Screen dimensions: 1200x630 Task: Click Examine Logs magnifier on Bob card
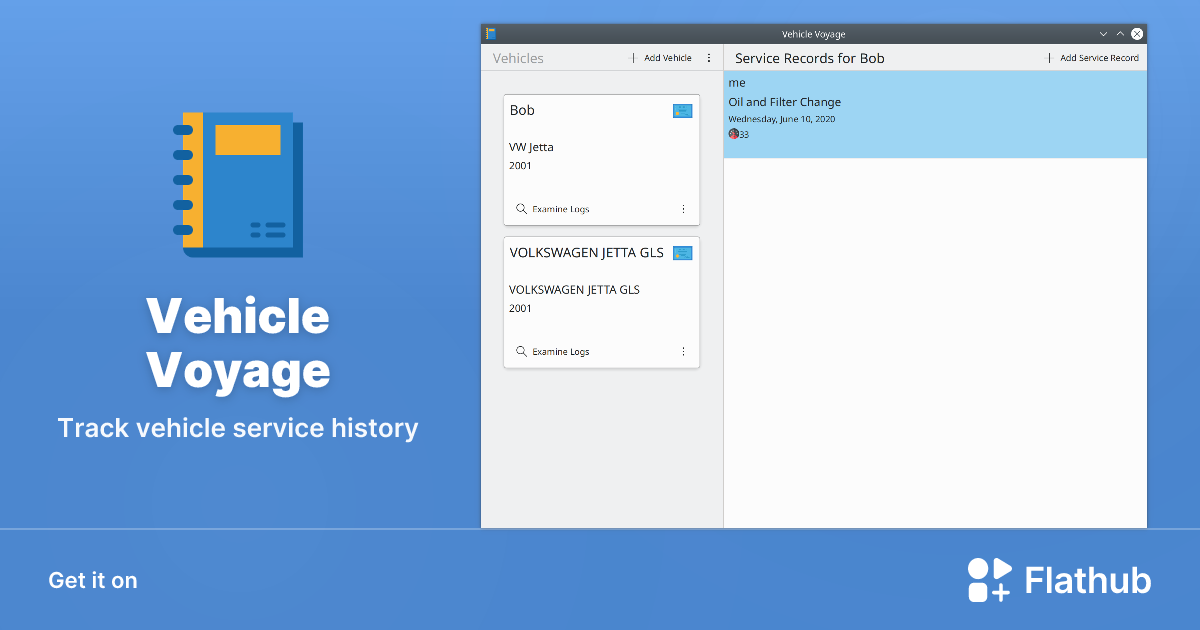[x=521, y=209]
